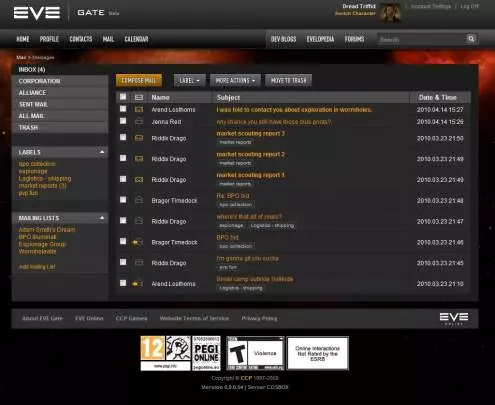Click envelope icon for market scouting report 3
This screenshot has width=495, height=405.
[x=139, y=138]
